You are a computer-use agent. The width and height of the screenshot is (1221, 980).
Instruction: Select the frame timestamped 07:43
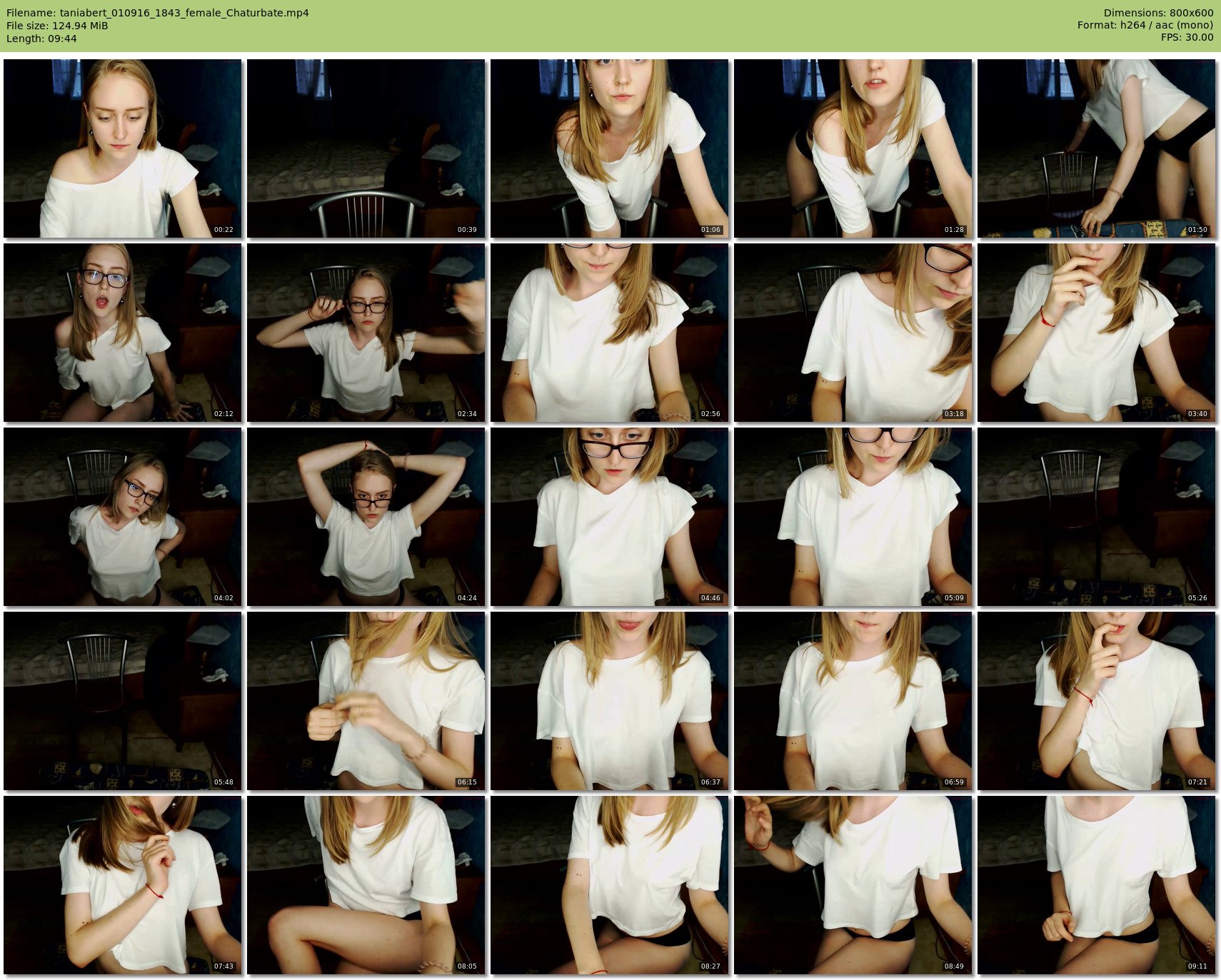122,885
